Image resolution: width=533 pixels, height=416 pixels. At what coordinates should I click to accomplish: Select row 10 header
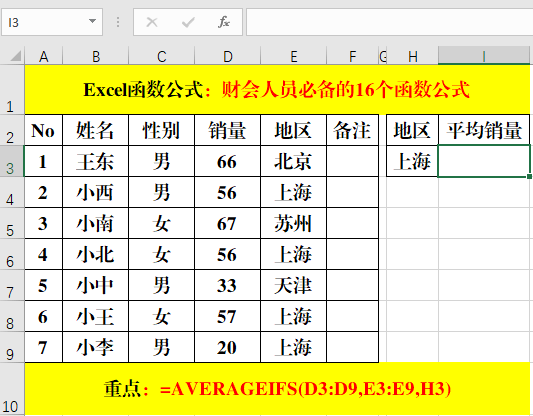[12, 389]
